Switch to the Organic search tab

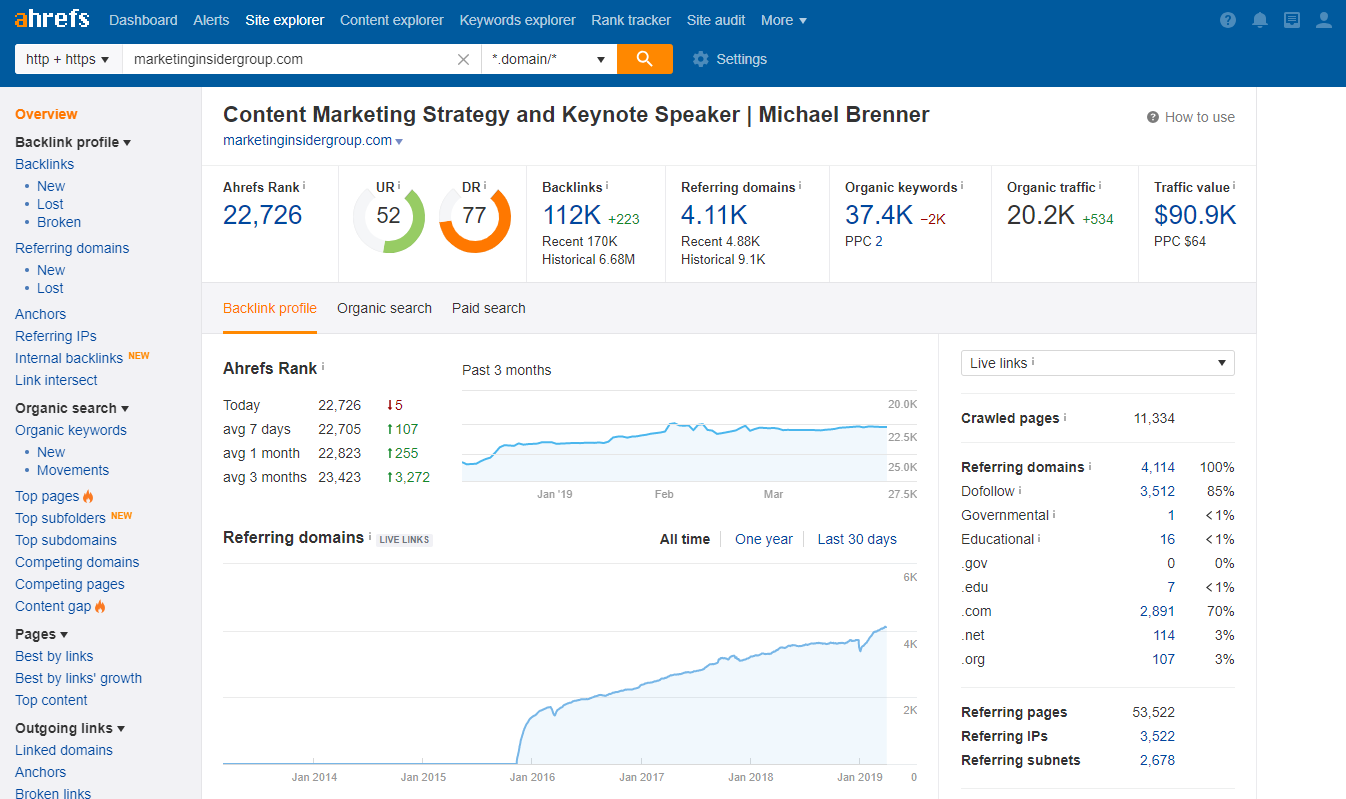[384, 308]
